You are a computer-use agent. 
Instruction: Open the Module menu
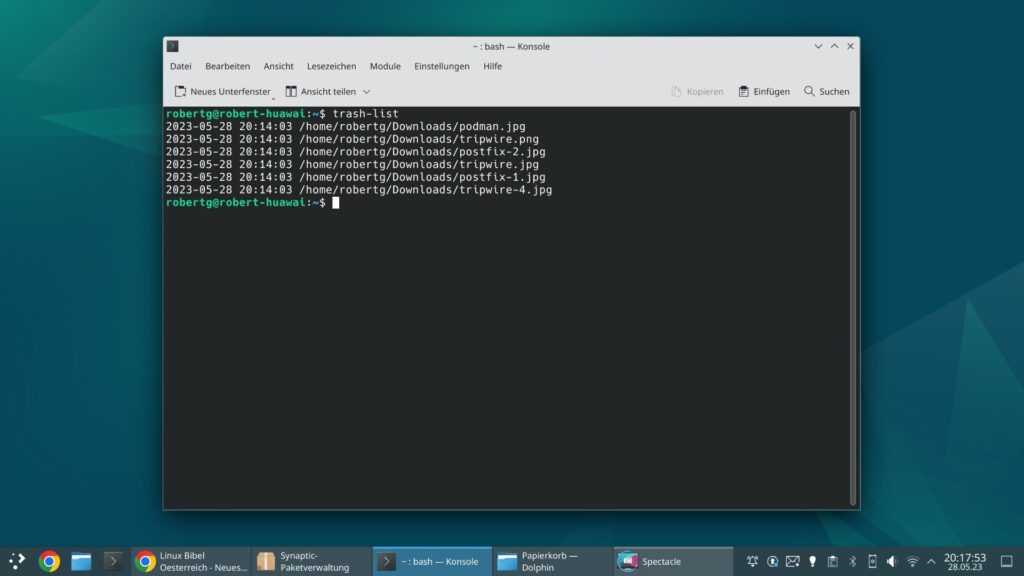385,66
